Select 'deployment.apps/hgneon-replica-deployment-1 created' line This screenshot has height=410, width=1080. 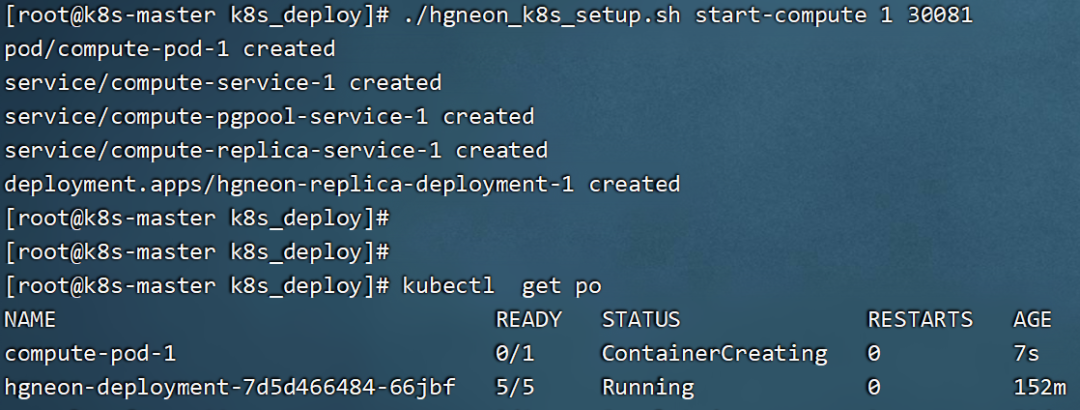(x=342, y=184)
